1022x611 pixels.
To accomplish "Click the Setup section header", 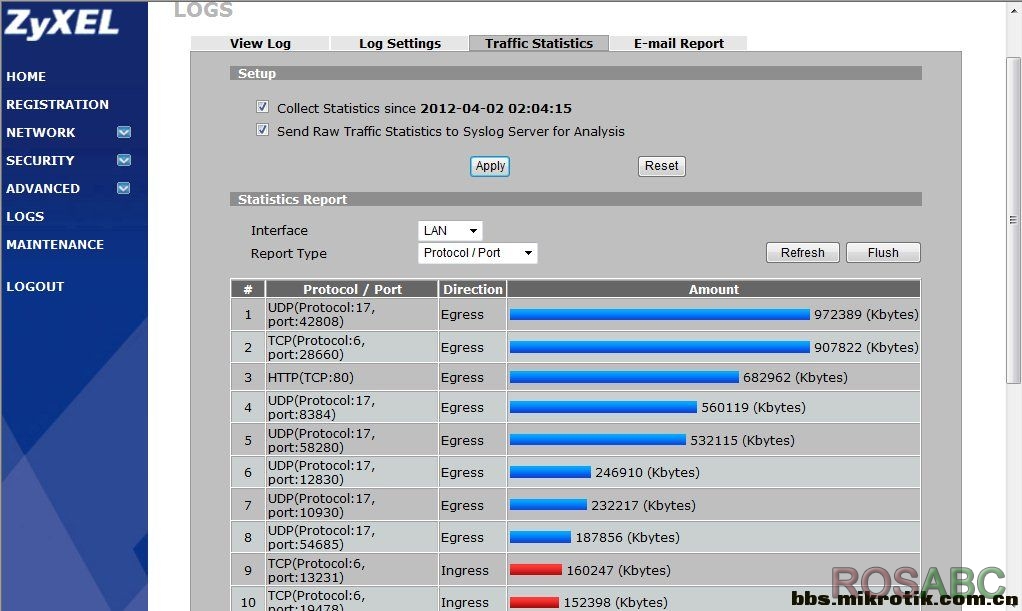I will (576, 73).
